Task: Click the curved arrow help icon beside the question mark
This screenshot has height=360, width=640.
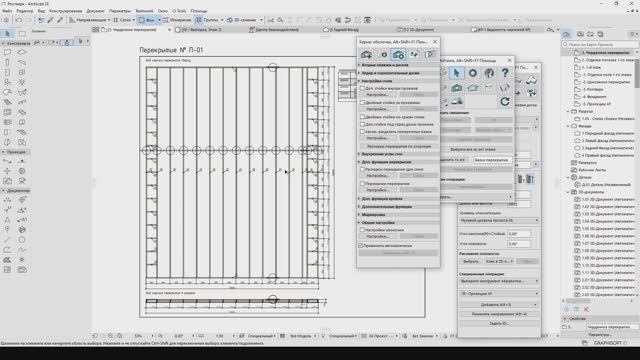Action: pyautogui.click(x=489, y=73)
